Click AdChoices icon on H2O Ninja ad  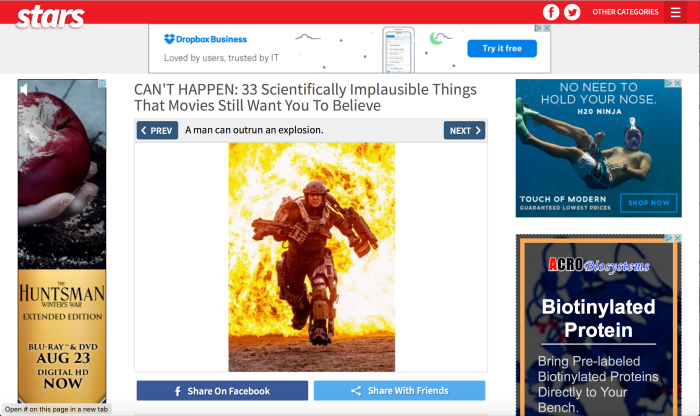[668, 84]
